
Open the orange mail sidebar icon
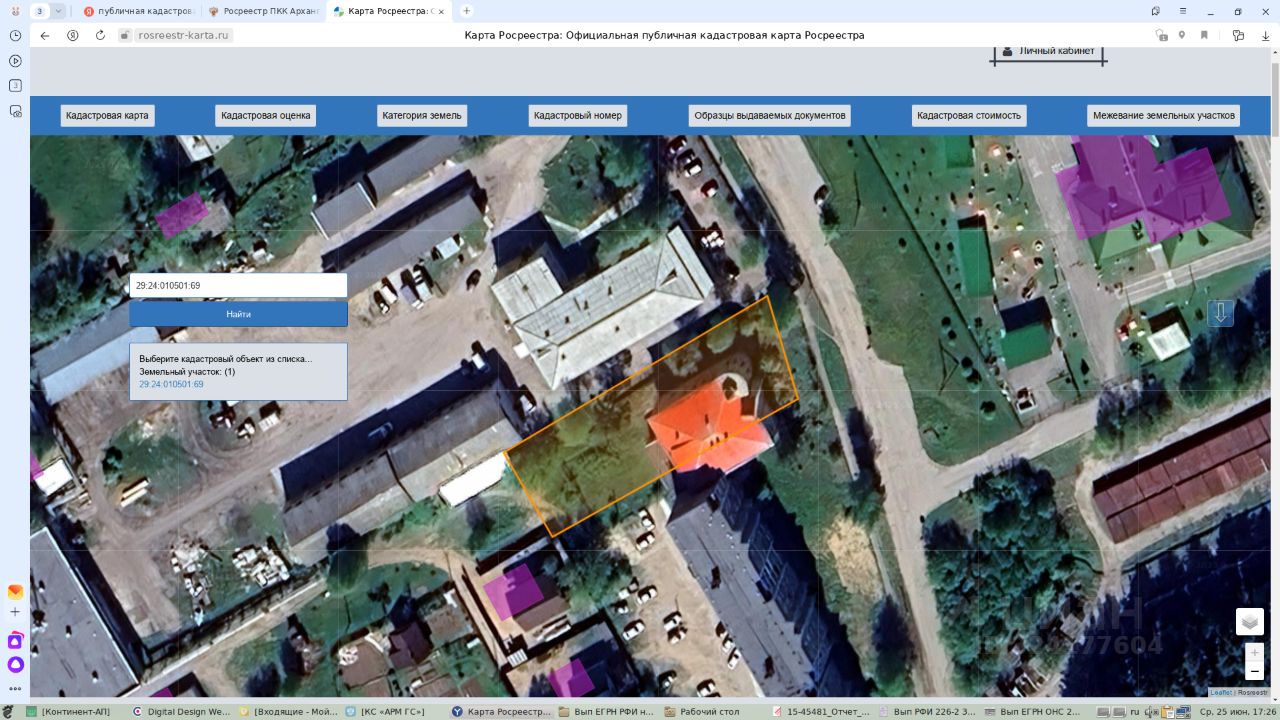click(15, 592)
